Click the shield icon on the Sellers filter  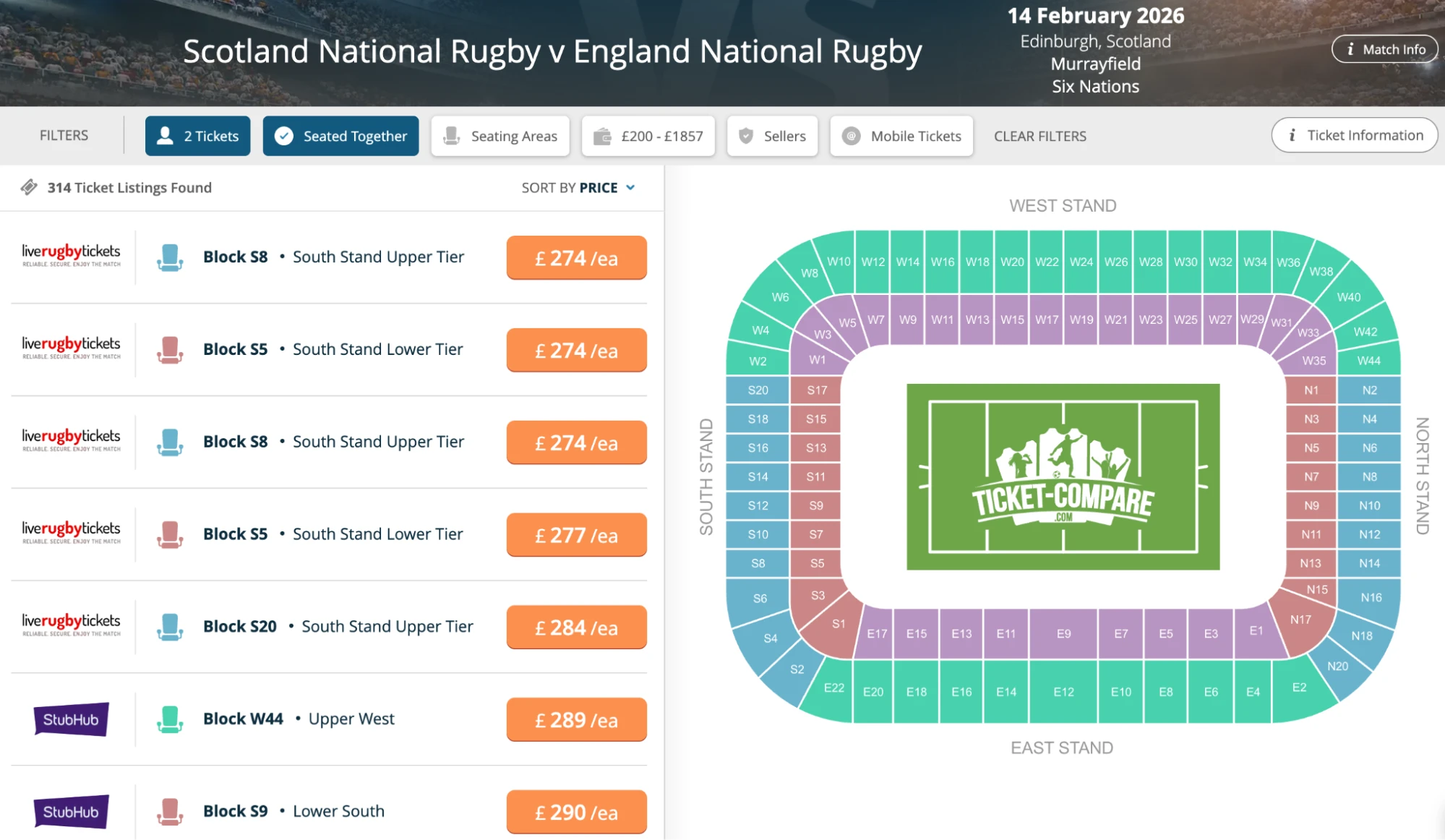(745, 135)
